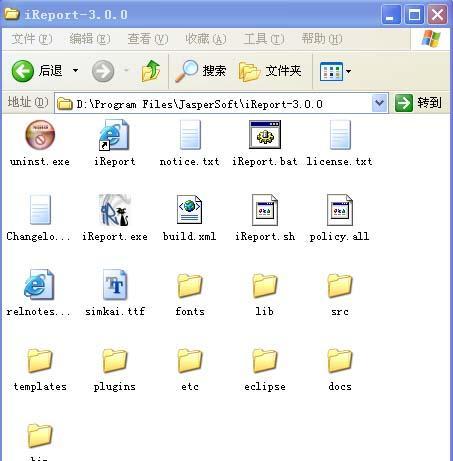Show the Folders (文件夹) pane
The image size is (453, 461).
[x=270, y=71]
